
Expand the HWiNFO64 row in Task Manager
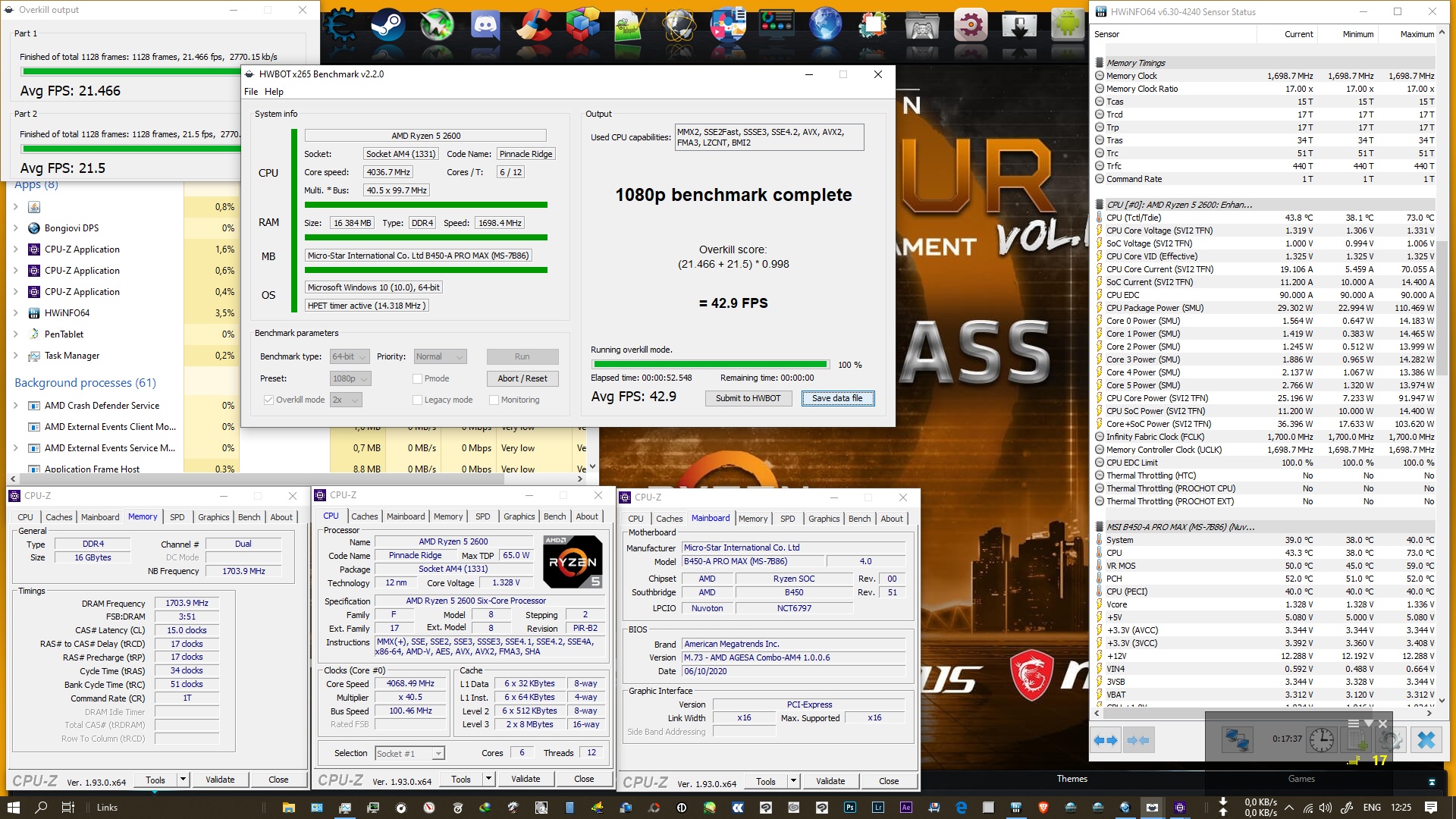coord(16,313)
